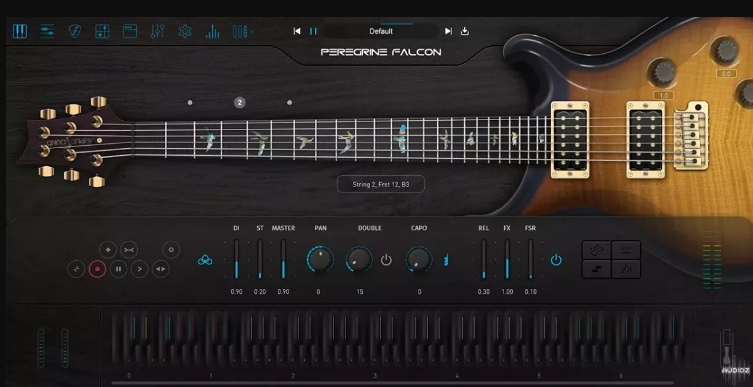Click the inward arrows articulation button
This screenshot has width=753, height=387.
coord(129,250)
